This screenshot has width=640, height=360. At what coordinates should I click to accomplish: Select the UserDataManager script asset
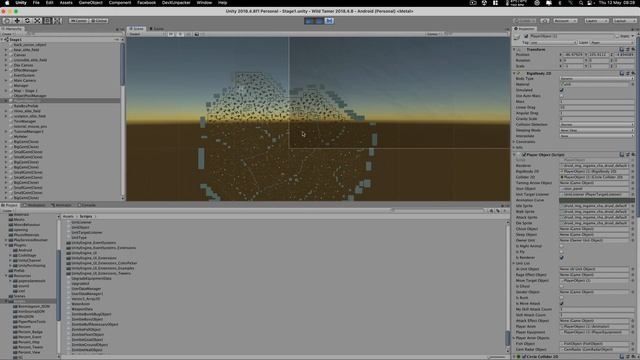coord(86,289)
